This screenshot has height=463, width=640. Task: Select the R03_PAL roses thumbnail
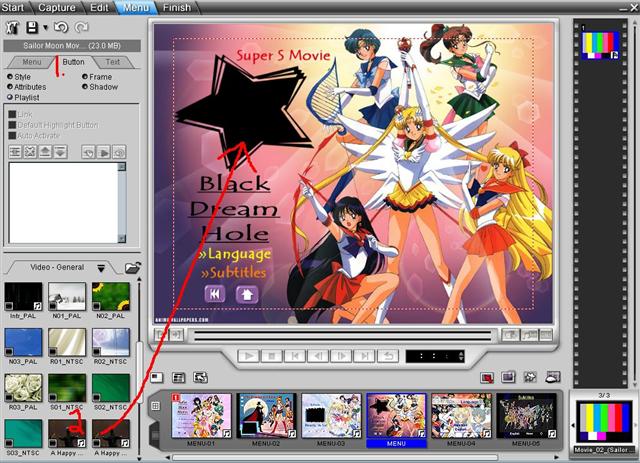pos(23,388)
